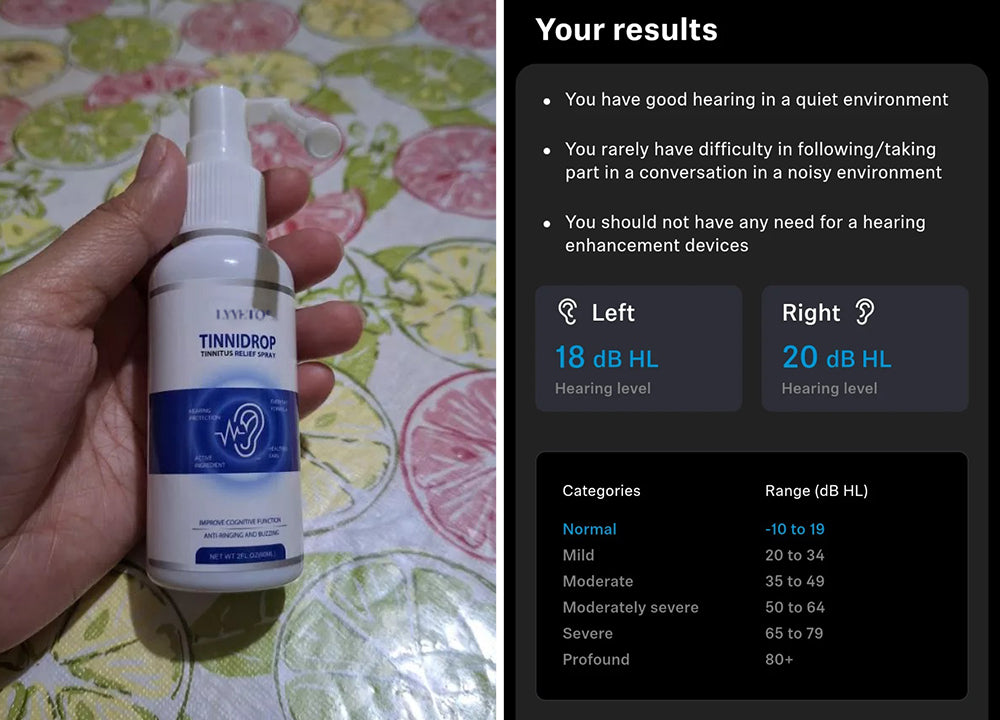Click the left ear icon beside Left
Screen dimensions: 1000x720
(x=568, y=312)
